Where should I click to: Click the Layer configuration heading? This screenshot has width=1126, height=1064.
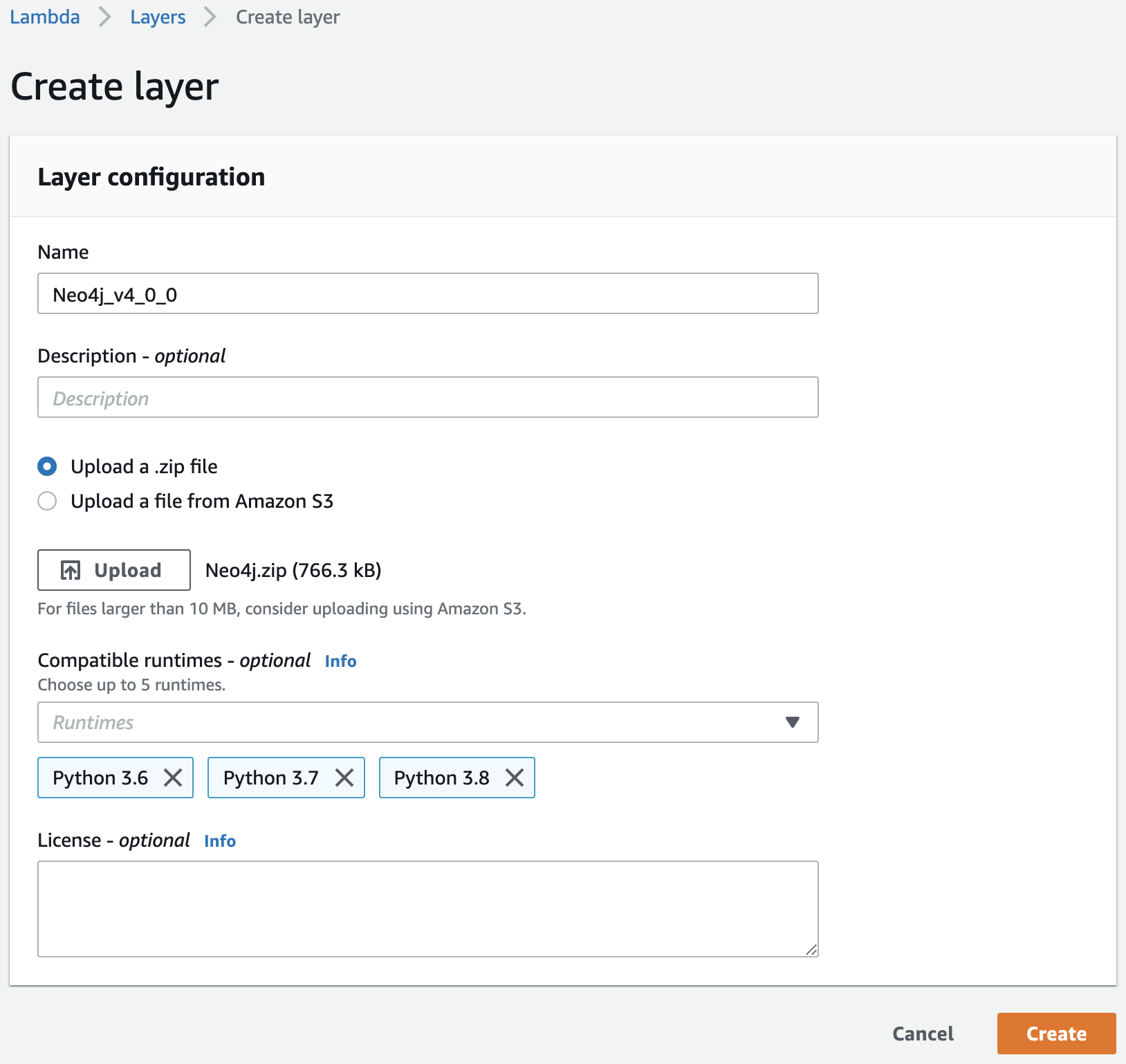[x=151, y=177]
